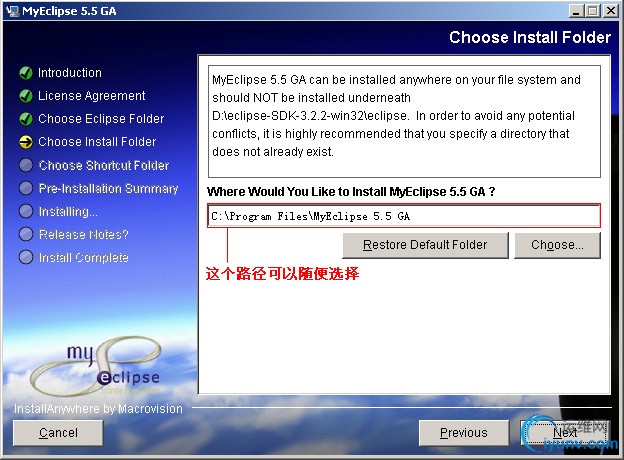The height and width of the screenshot is (460, 624).
Task: Select the Pre-Installation Summary label
Action: click(x=108, y=188)
